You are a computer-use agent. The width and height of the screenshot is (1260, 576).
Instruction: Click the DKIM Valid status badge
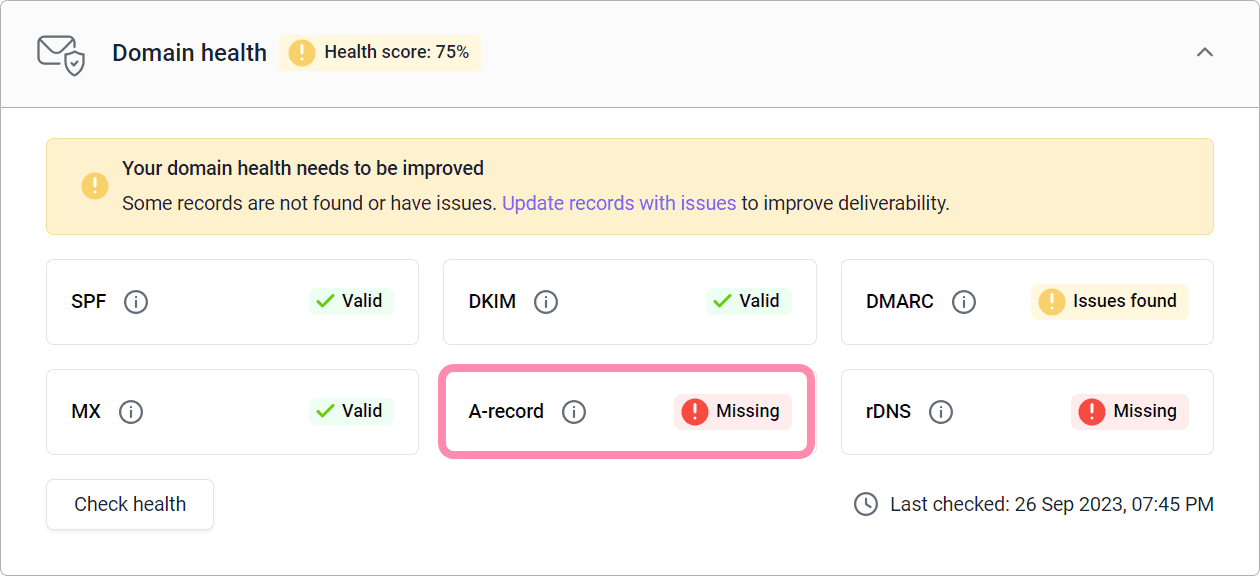(748, 301)
